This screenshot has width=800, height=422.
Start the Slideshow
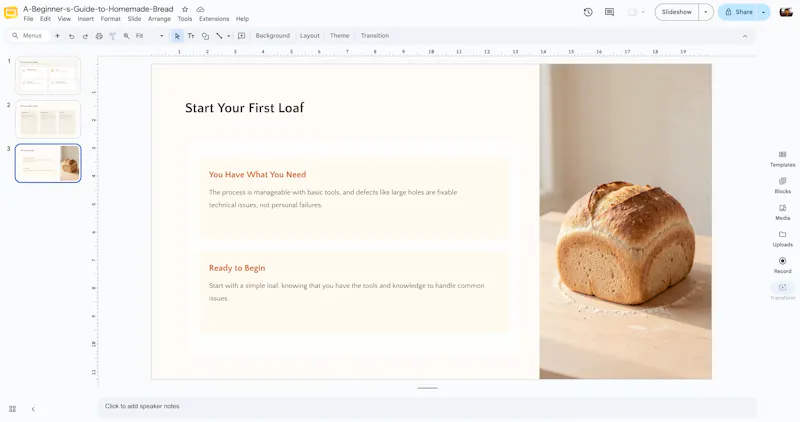pos(677,12)
